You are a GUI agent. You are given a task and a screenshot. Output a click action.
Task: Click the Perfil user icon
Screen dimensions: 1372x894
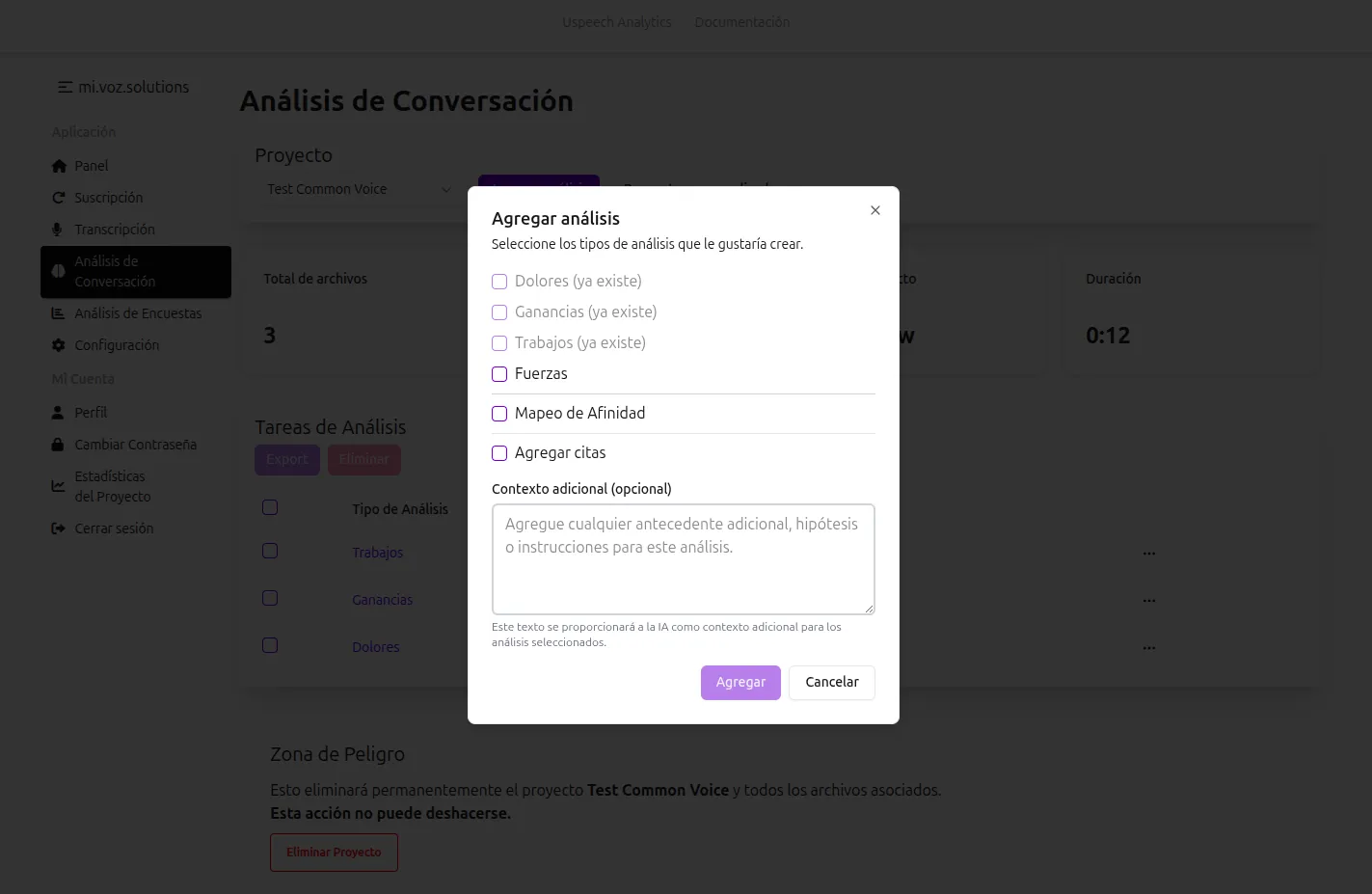[x=58, y=412]
